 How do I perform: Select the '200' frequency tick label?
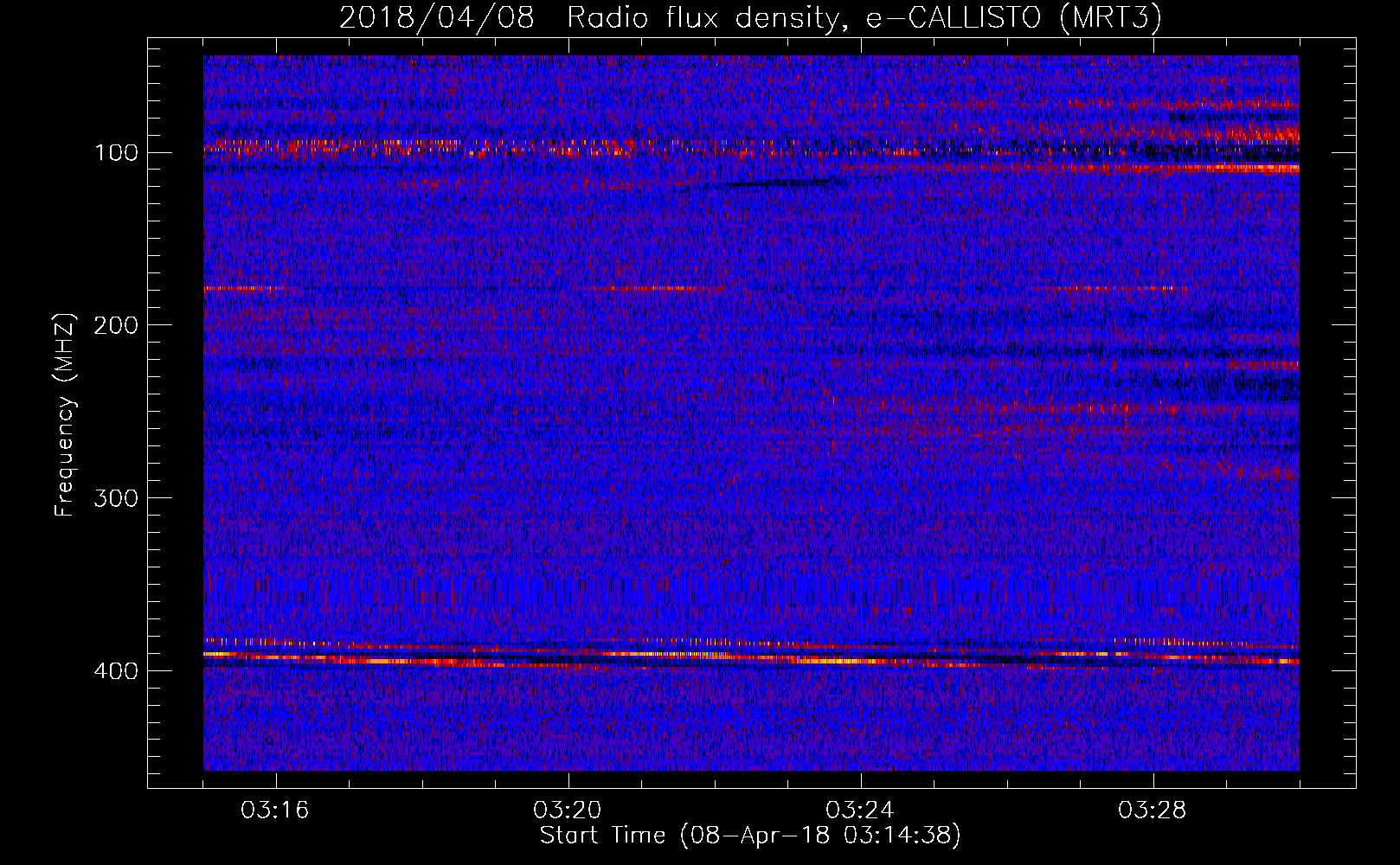point(116,325)
